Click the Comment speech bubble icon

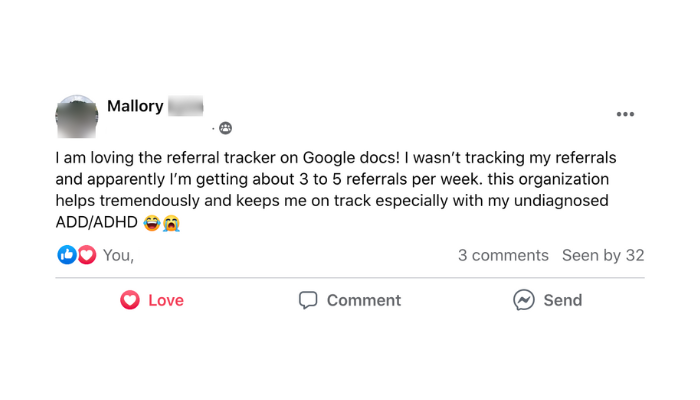(x=308, y=300)
